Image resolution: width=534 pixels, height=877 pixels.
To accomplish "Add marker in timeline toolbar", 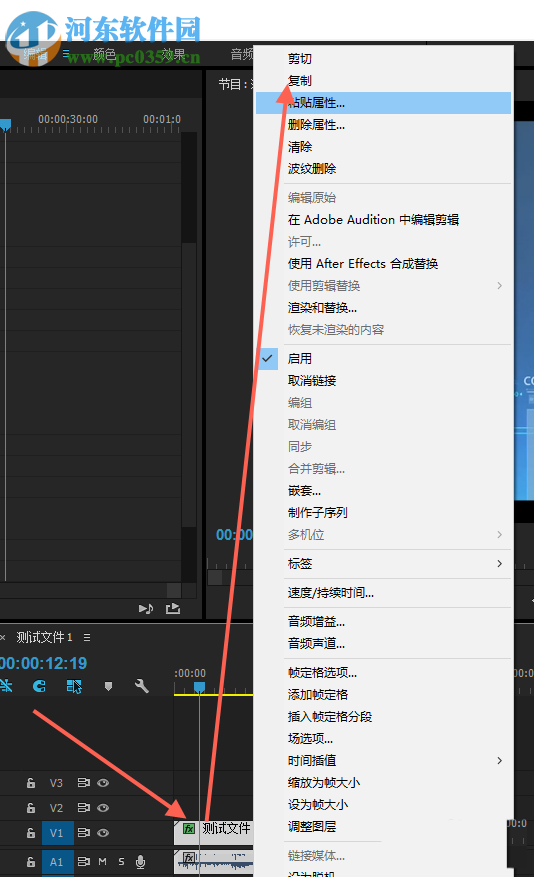I will pyautogui.click(x=108, y=686).
